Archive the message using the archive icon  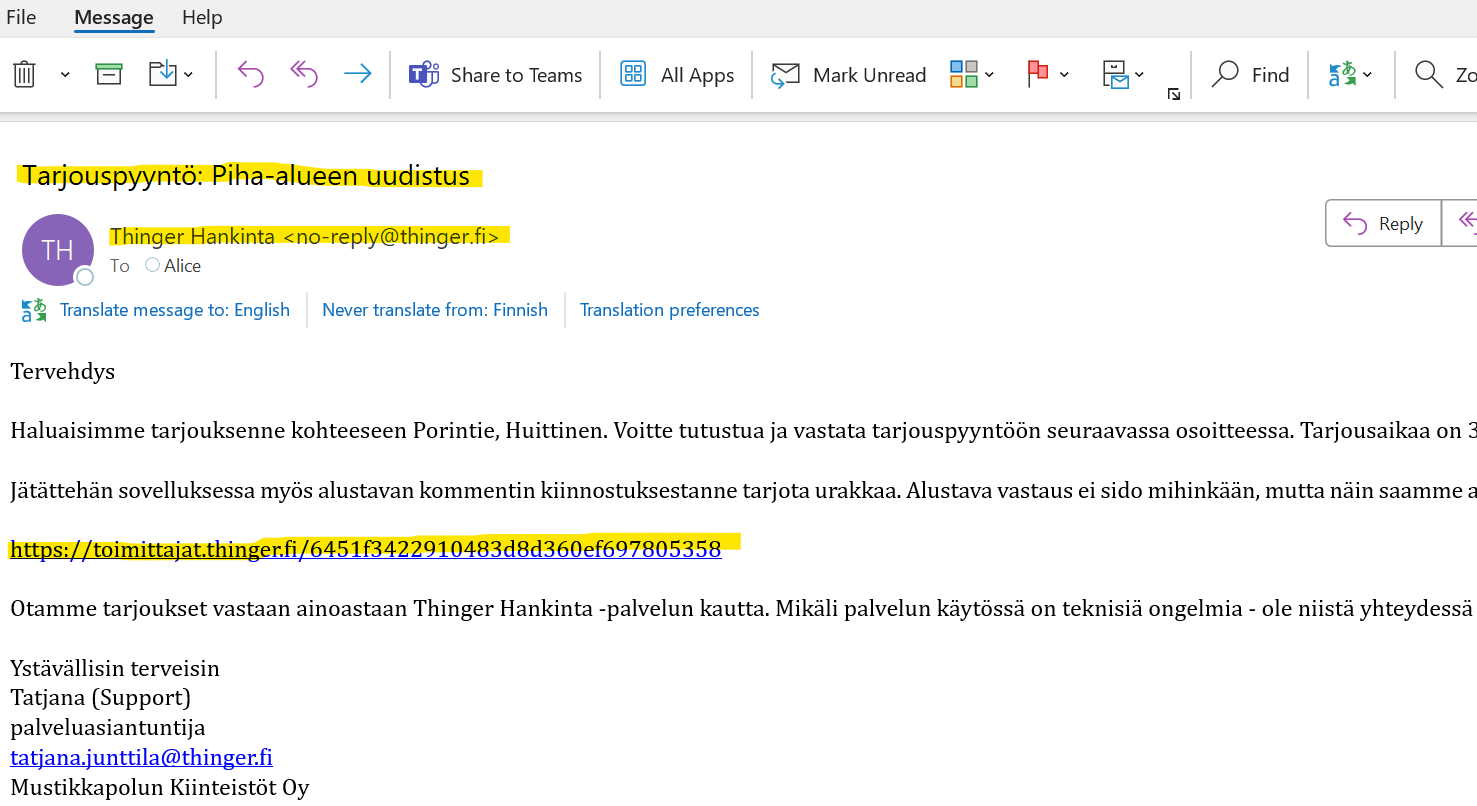(x=109, y=74)
